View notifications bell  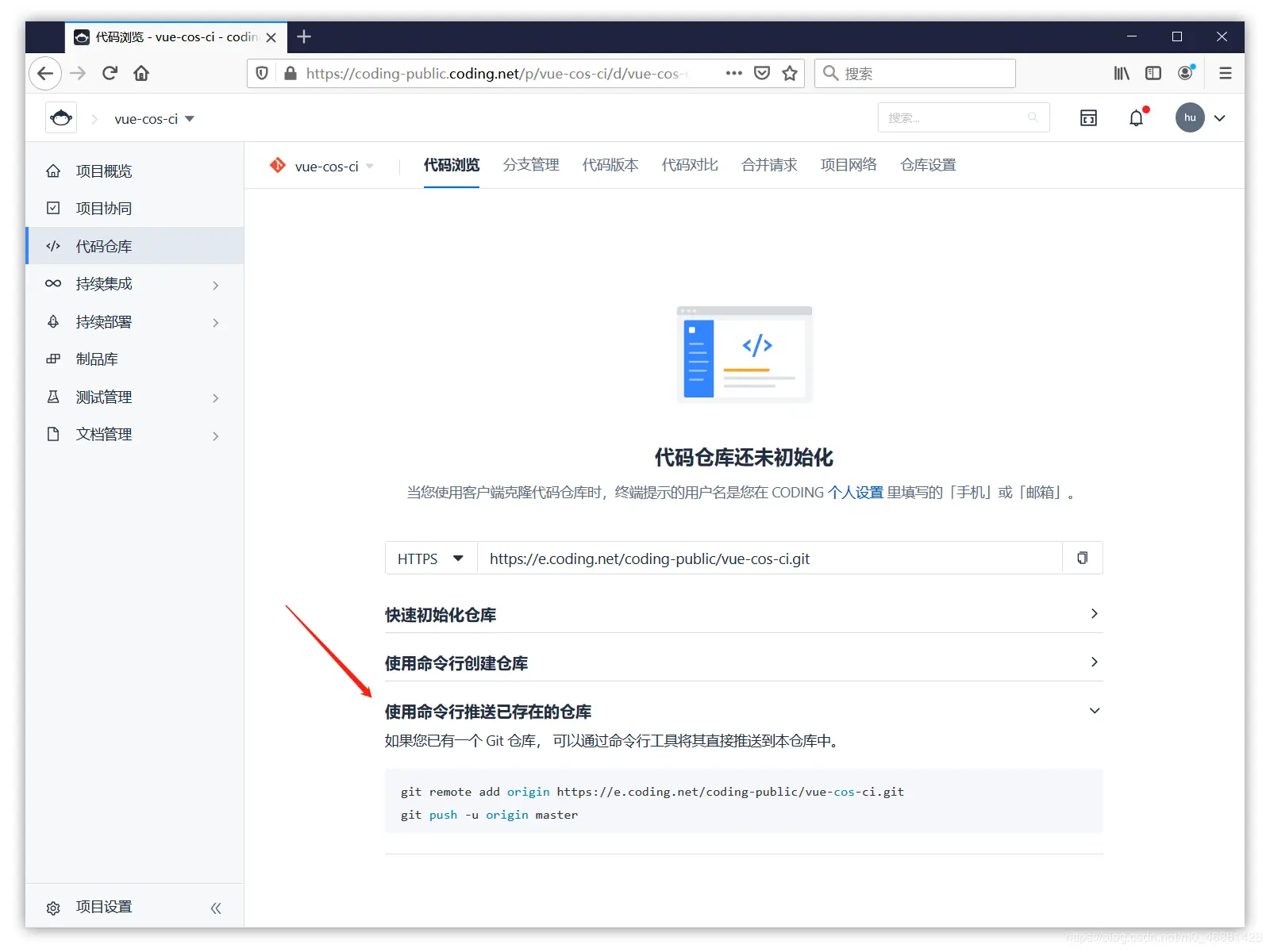click(1137, 117)
